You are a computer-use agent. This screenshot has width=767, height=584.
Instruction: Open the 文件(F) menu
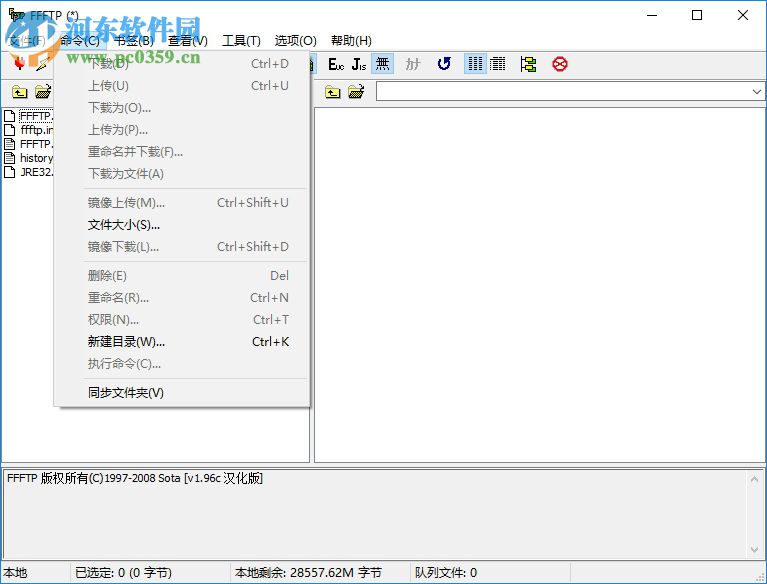click(x=27, y=41)
